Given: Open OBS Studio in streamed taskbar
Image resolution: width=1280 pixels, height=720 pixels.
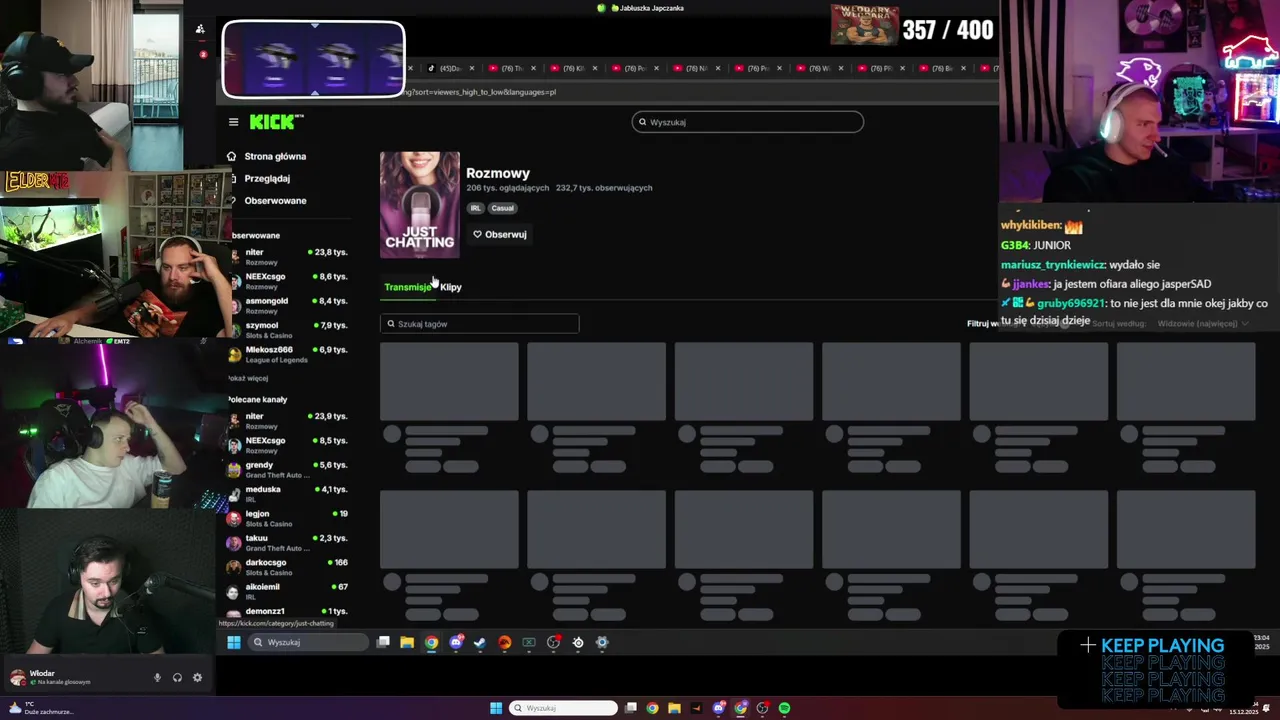Looking at the screenshot, I should [553, 642].
